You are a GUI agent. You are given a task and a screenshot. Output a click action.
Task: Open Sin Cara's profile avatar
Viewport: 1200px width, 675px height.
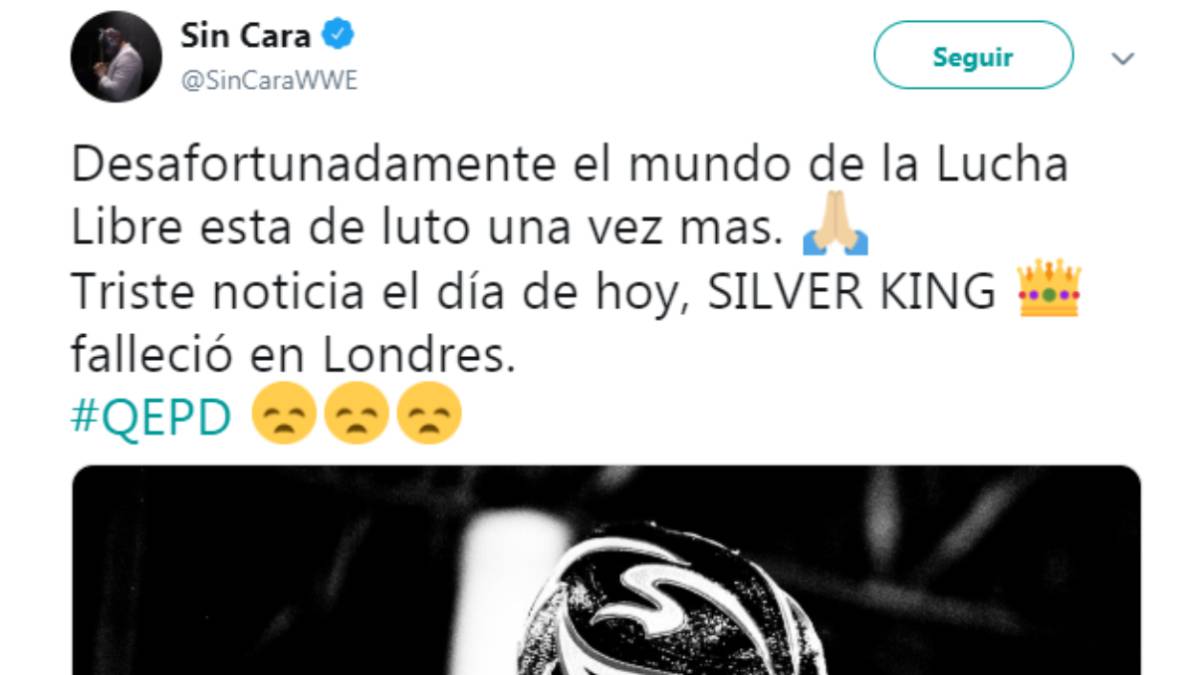[116, 56]
